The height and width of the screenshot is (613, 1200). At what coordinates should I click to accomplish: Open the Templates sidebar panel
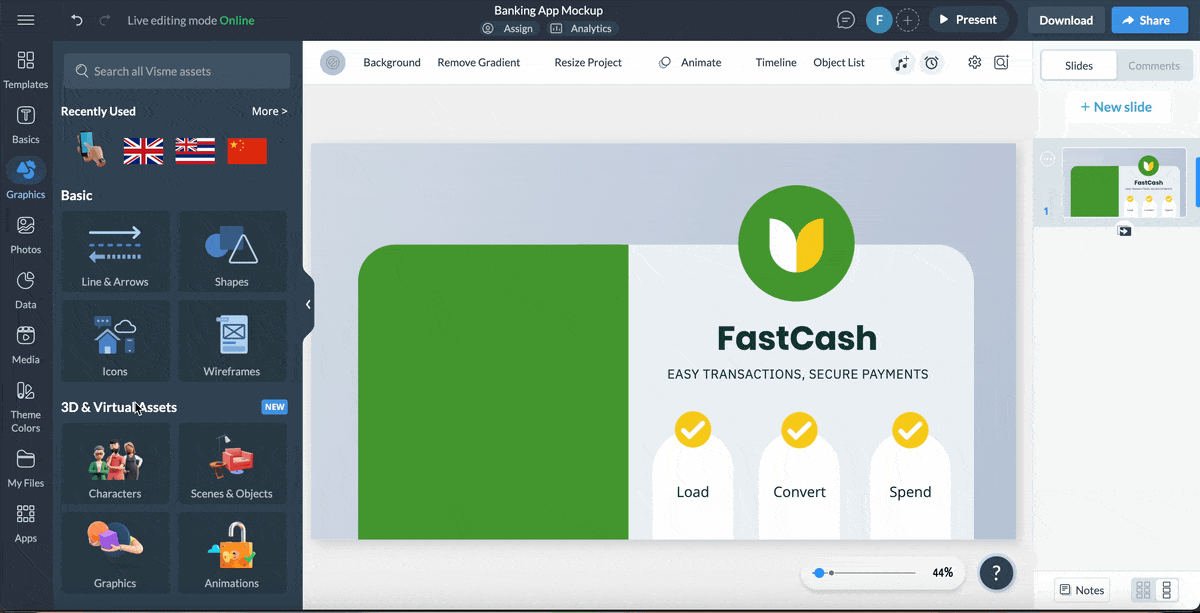(x=26, y=70)
